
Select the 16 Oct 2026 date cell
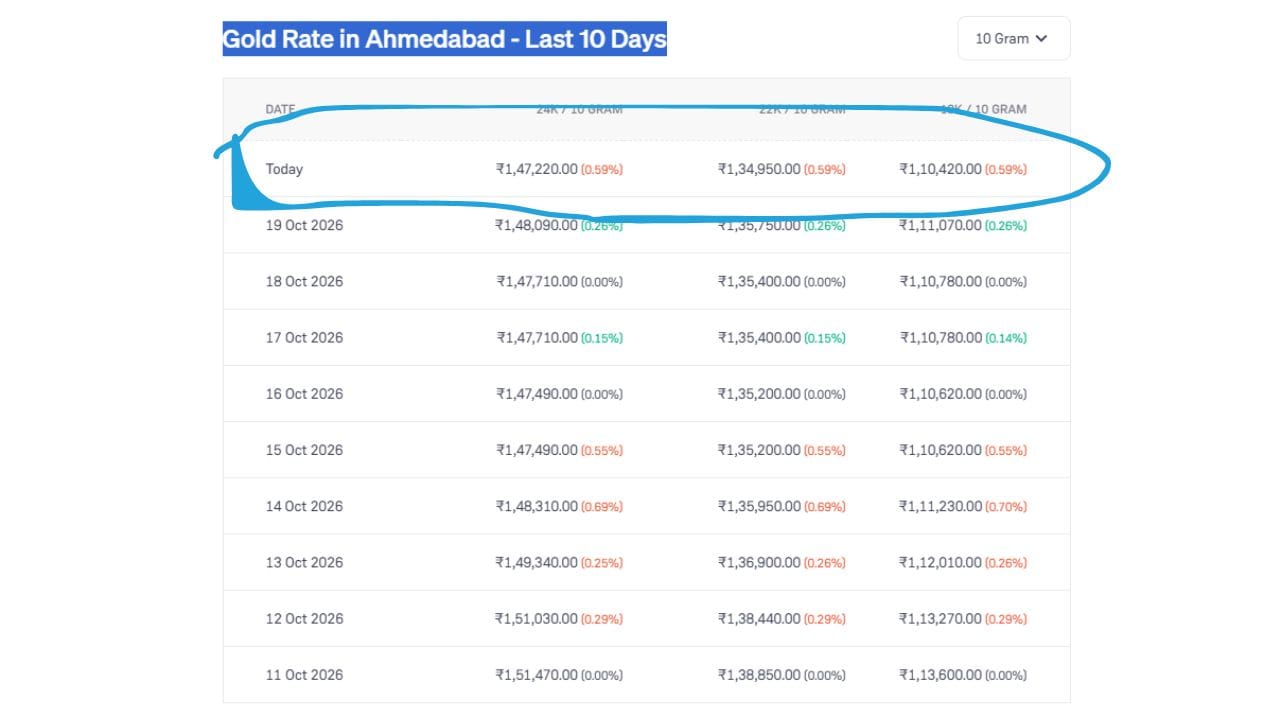point(304,393)
